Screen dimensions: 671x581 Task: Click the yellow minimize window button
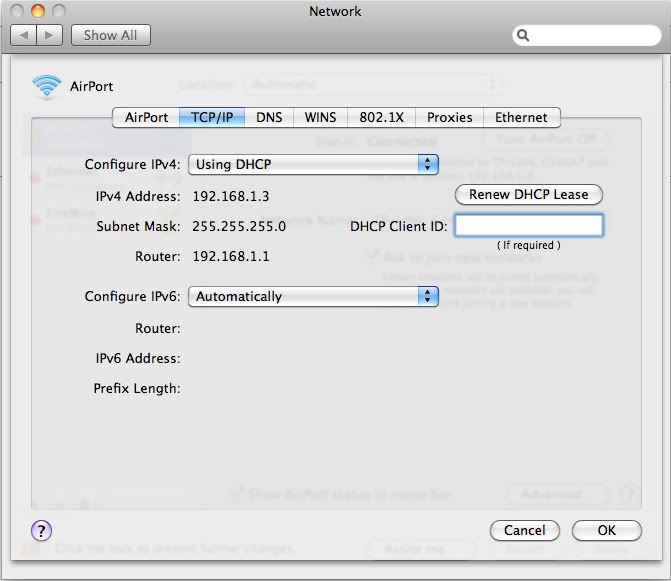[x=38, y=11]
